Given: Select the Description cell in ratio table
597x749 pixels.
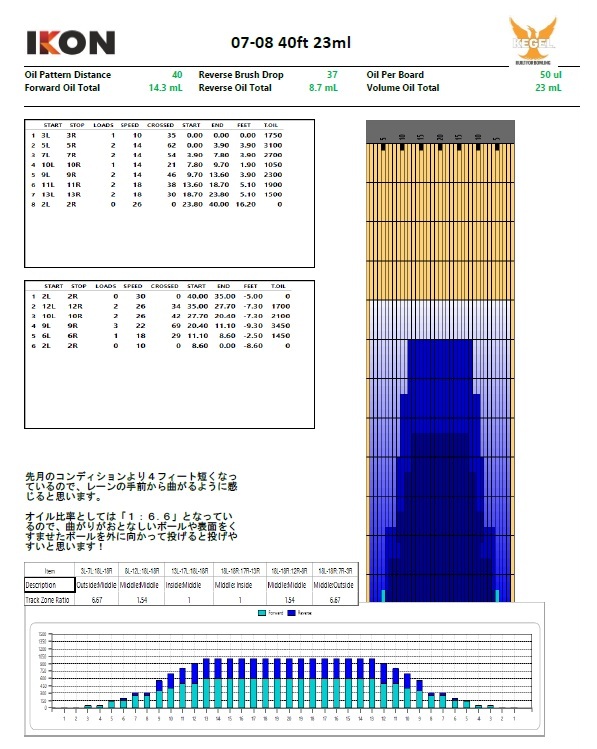Looking at the screenshot, I should [x=50, y=585].
